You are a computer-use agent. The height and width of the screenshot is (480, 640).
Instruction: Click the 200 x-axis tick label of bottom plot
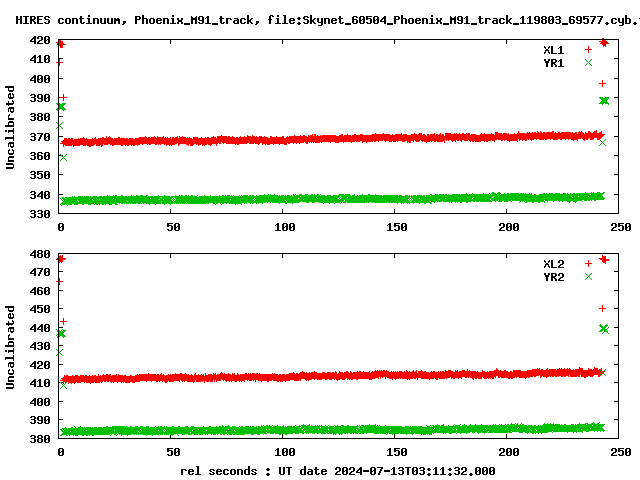coord(509,452)
